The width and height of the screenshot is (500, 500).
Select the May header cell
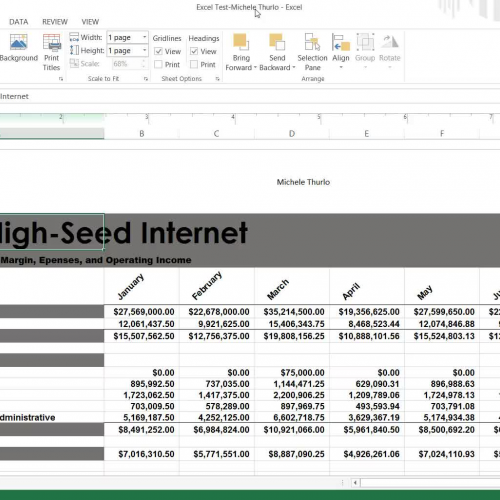click(442, 286)
